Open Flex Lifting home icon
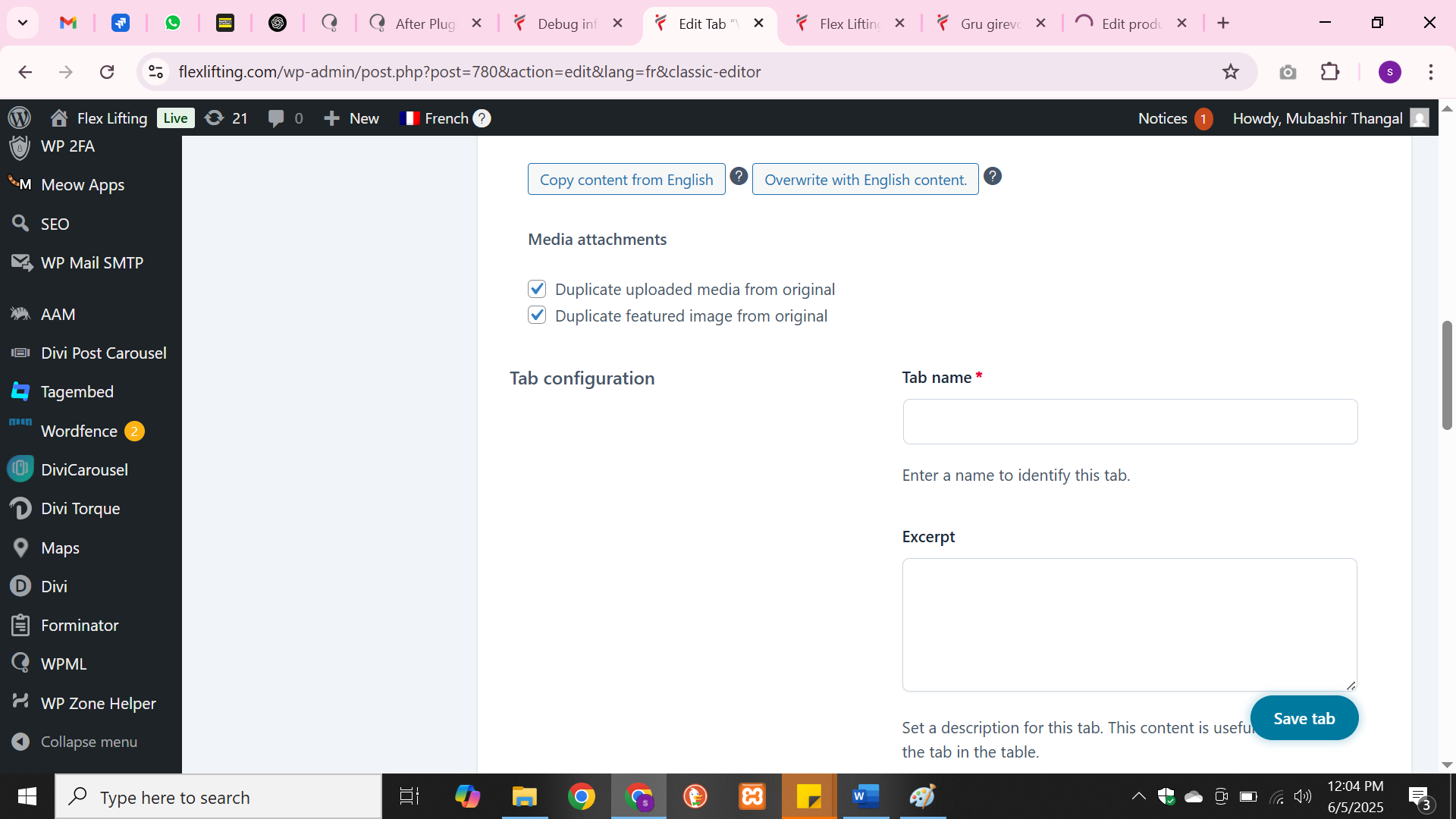The image size is (1456, 819). 59,118
